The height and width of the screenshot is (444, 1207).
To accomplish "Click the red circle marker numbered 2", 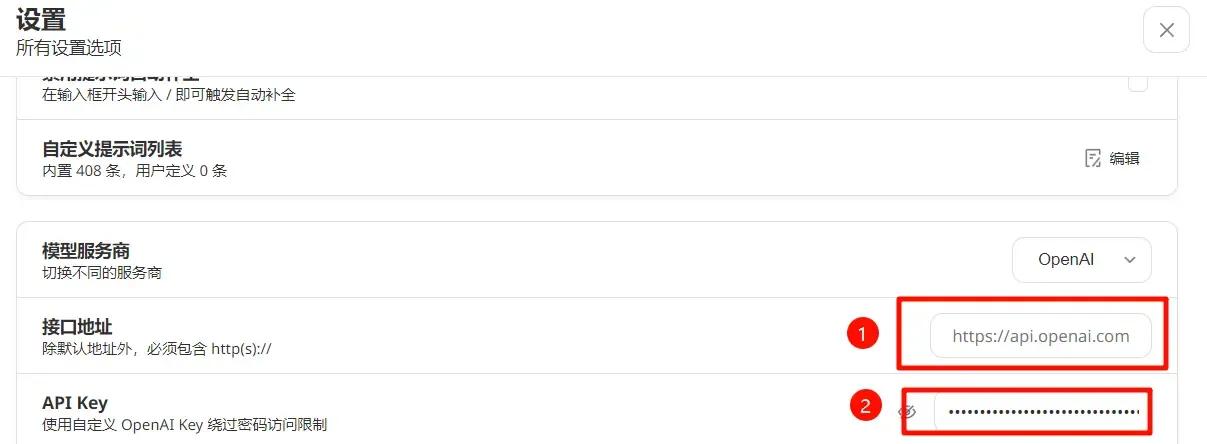I will [x=866, y=405].
